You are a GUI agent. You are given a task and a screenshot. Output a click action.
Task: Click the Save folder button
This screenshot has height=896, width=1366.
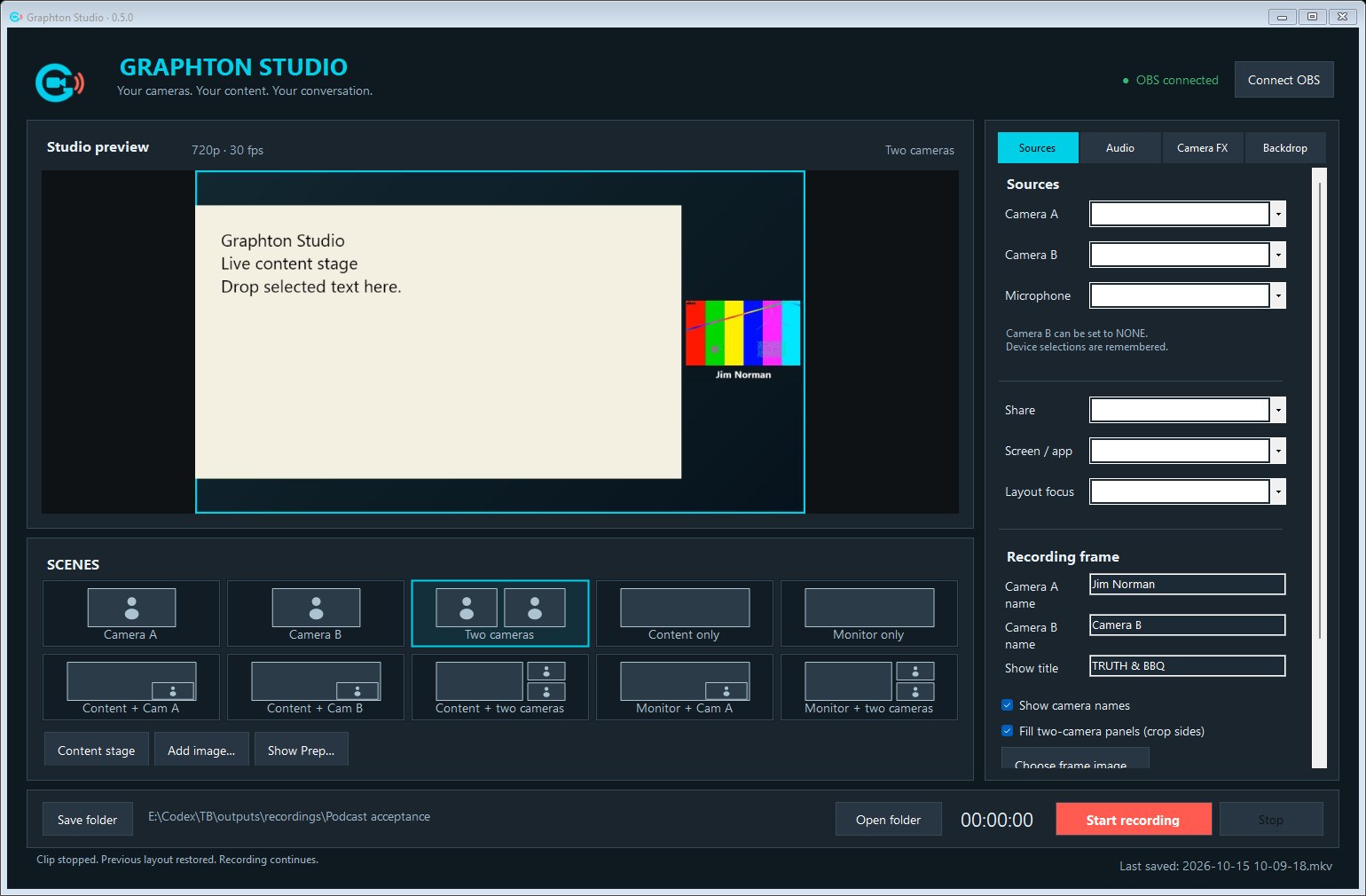(87, 820)
